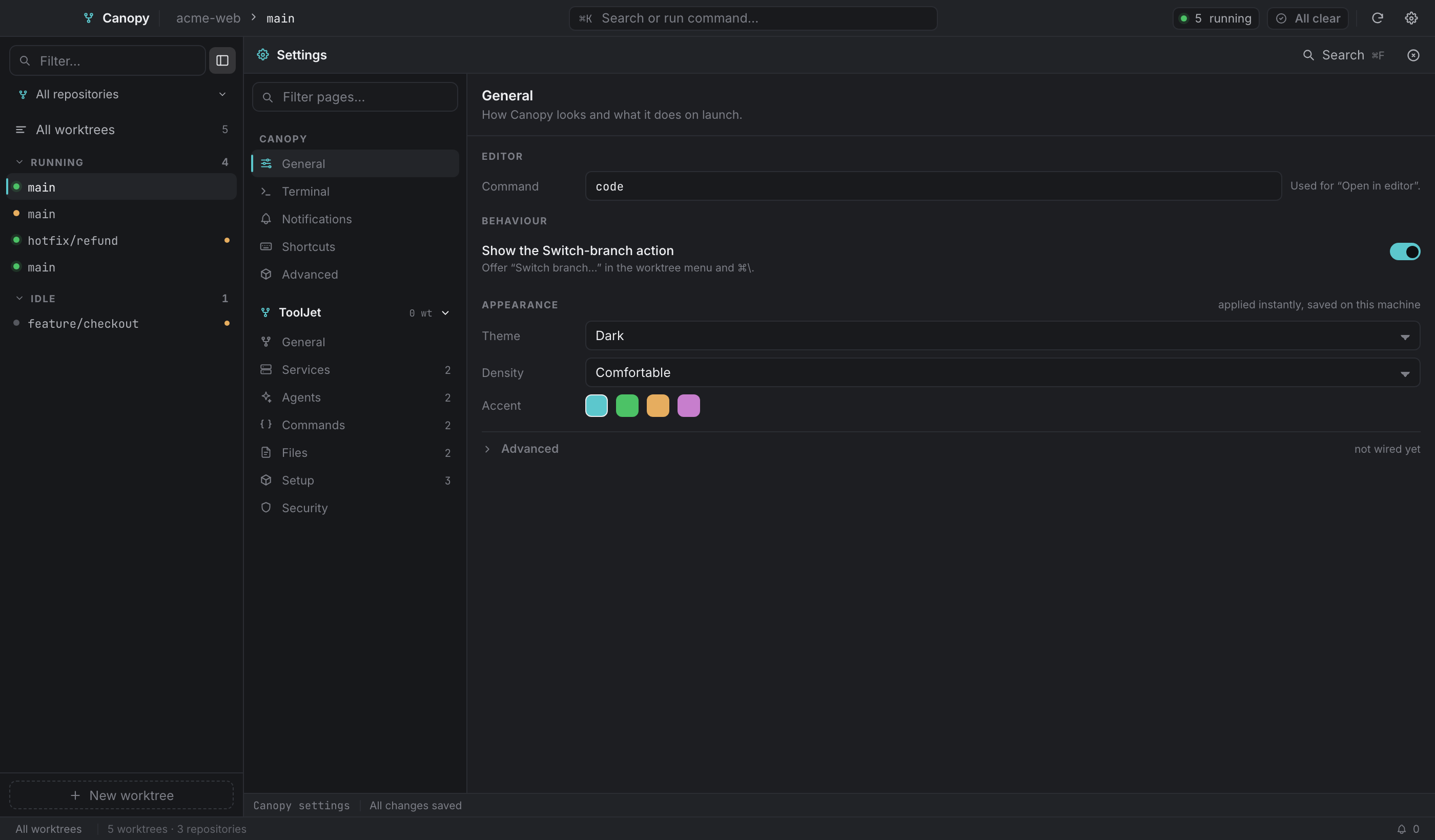Image resolution: width=1435 pixels, height=840 pixels.
Task: Click the ToolJet repository branch icon
Action: [265, 312]
